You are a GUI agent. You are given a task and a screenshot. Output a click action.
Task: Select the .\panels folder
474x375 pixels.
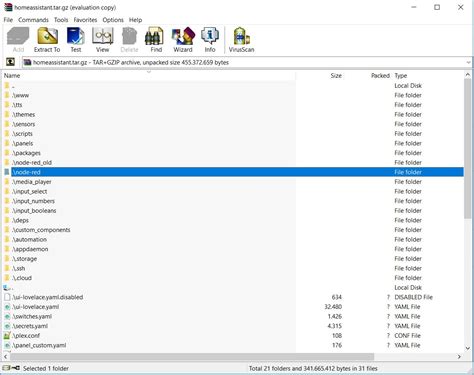23,144
